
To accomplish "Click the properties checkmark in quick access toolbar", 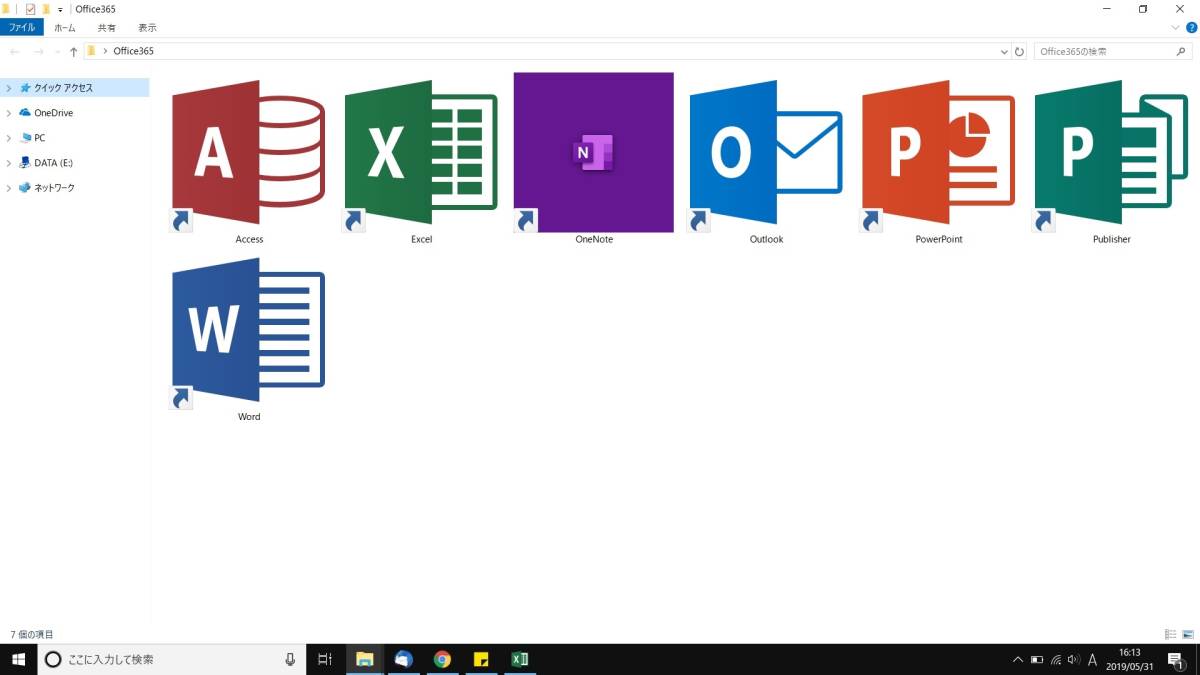I will (30, 9).
